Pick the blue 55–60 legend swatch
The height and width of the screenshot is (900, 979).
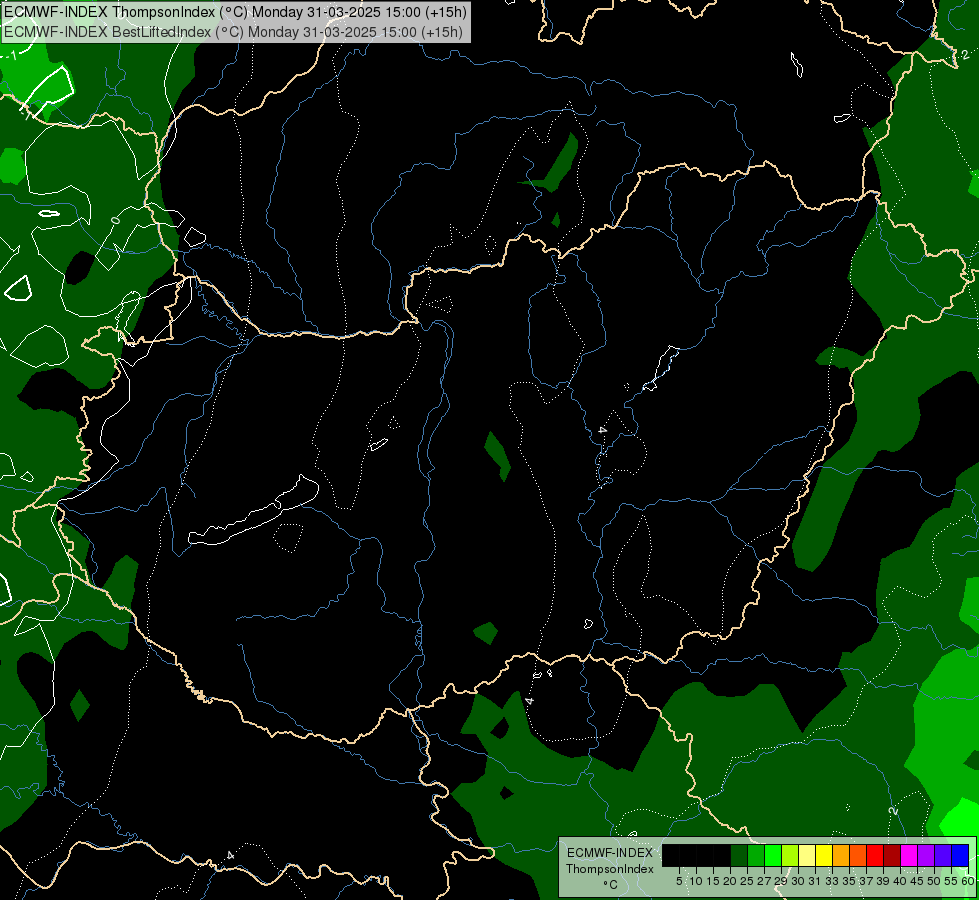tap(960, 856)
